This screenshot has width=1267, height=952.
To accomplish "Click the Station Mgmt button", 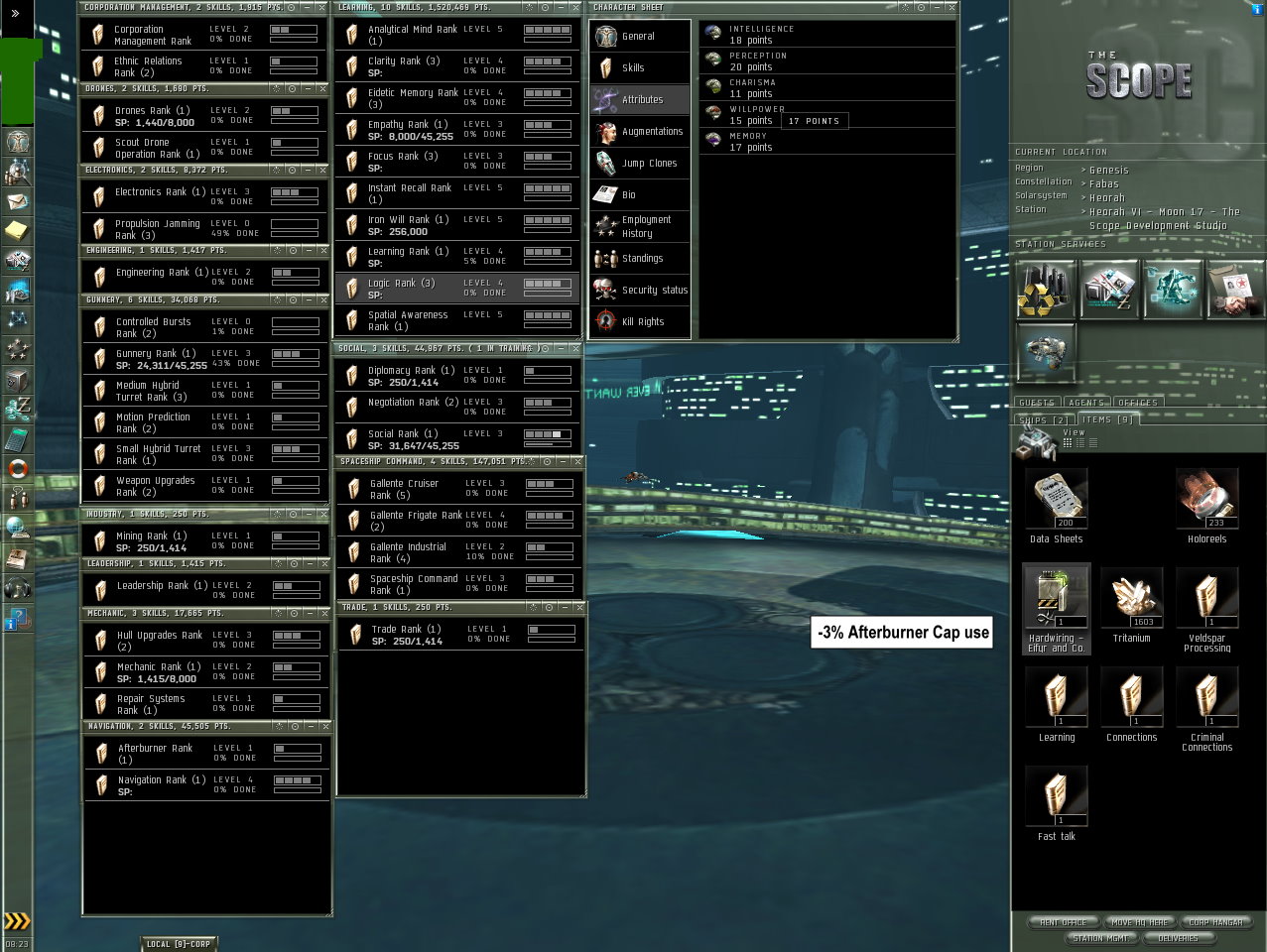I will click(1100, 938).
